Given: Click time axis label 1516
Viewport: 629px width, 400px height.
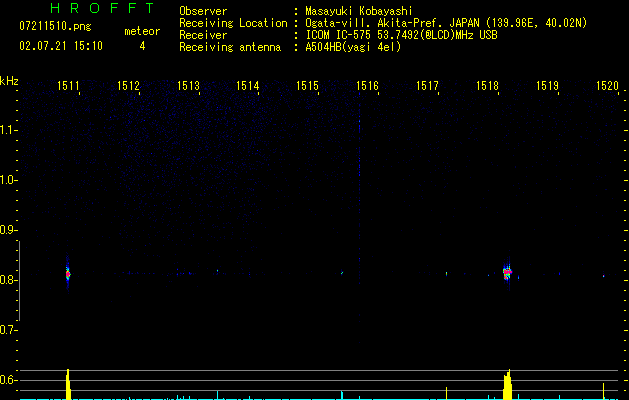Looking at the screenshot, I should pyautogui.click(x=367, y=86).
